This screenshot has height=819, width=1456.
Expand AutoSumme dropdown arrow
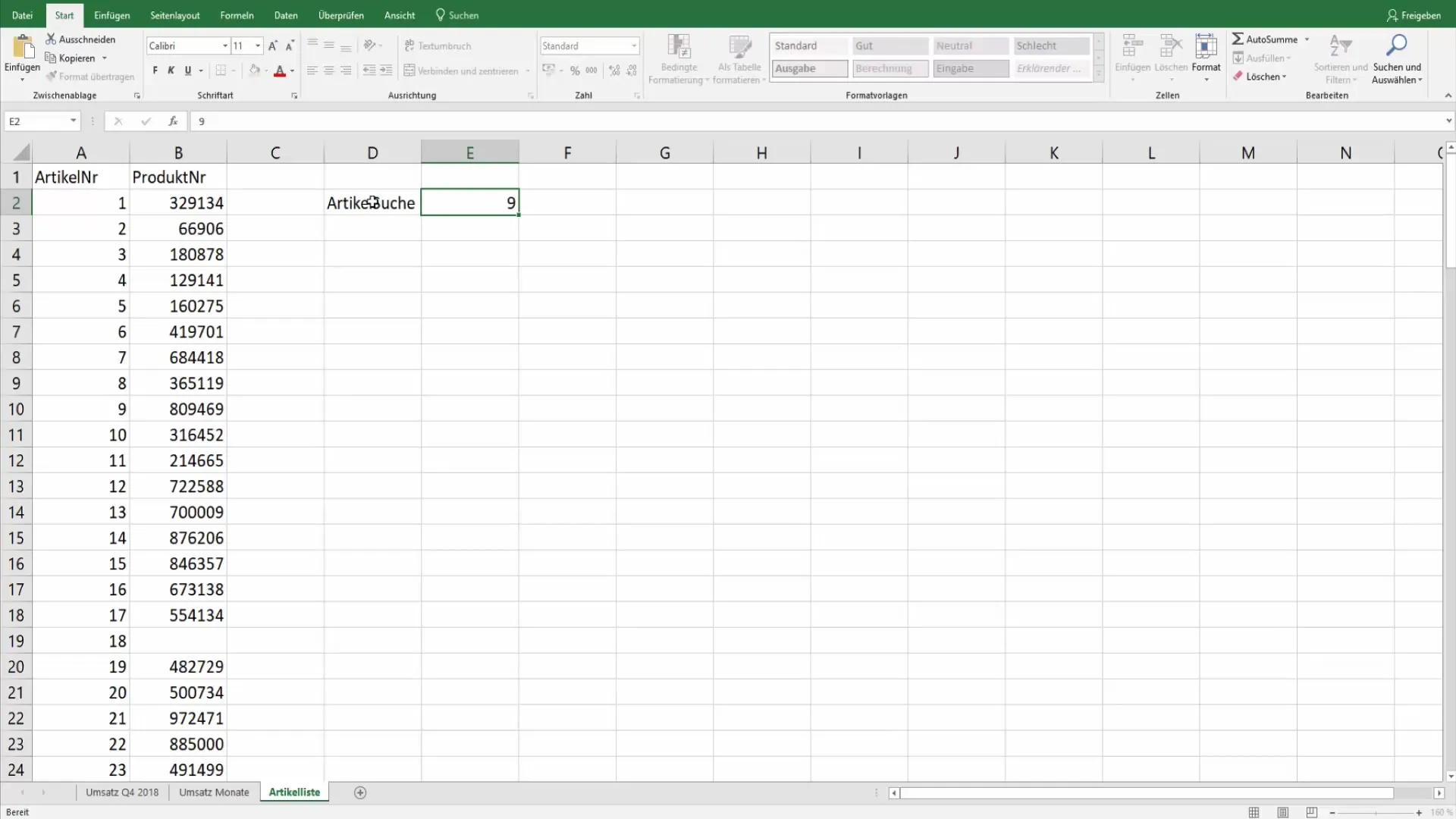1307,39
